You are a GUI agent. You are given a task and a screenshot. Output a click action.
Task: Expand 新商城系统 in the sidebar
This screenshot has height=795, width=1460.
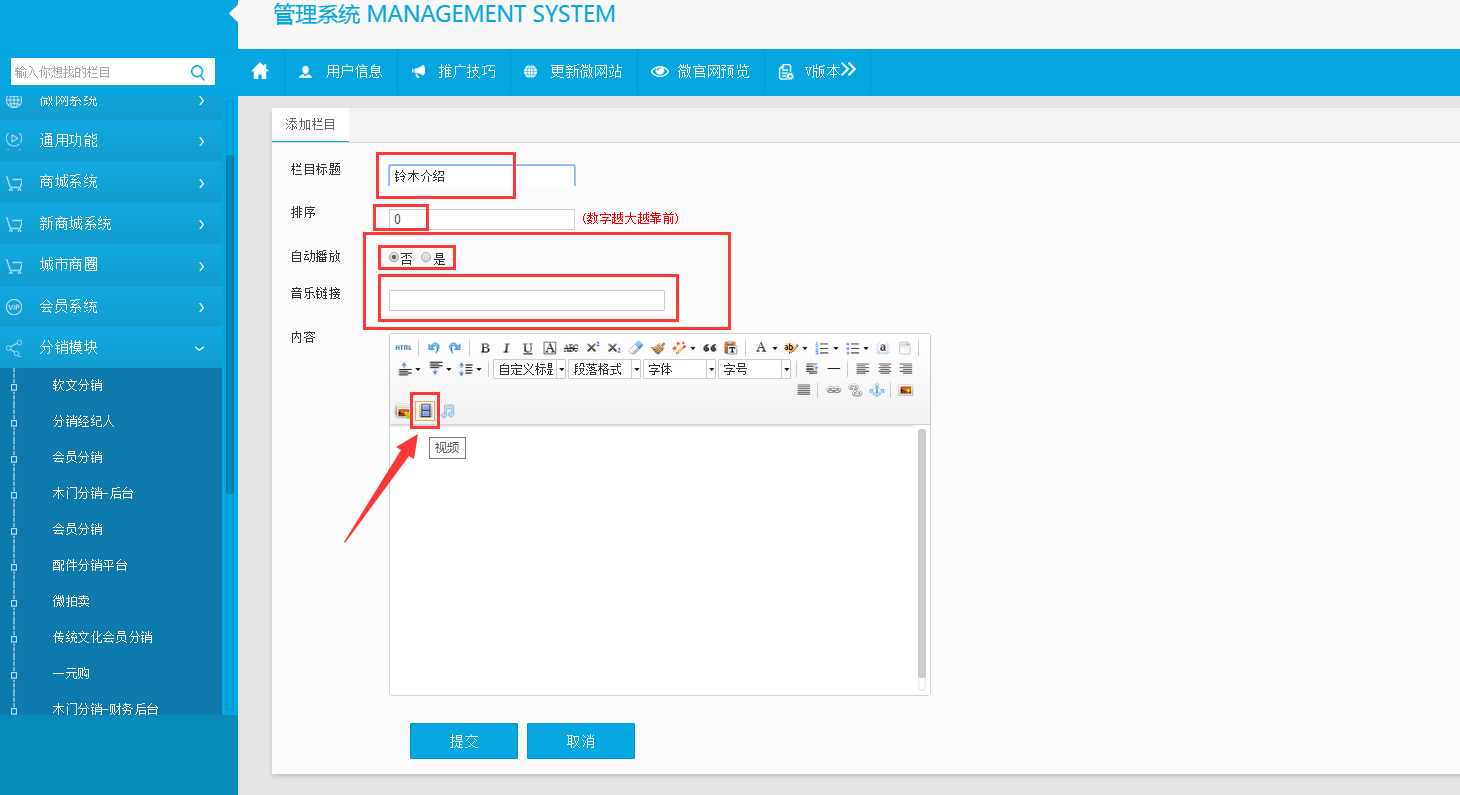click(111, 223)
